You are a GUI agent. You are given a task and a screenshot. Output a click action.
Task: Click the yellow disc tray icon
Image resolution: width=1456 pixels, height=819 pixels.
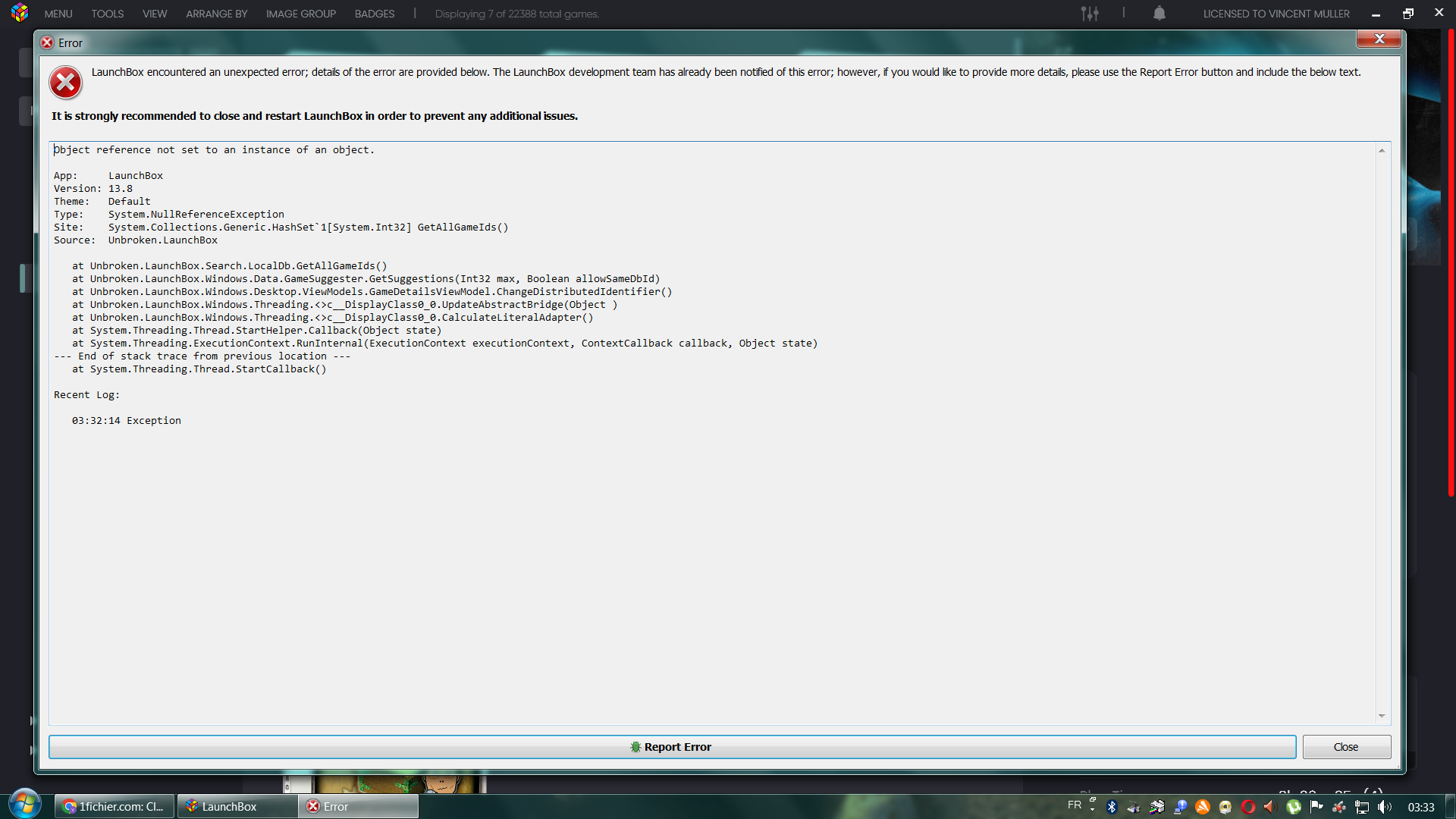pyautogui.click(x=1225, y=807)
